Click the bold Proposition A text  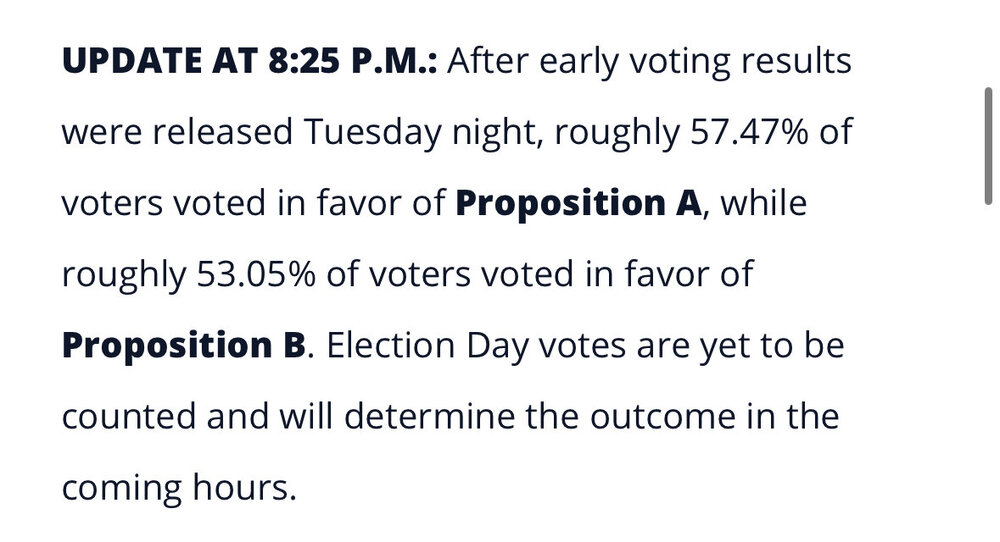[x=579, y=204]
